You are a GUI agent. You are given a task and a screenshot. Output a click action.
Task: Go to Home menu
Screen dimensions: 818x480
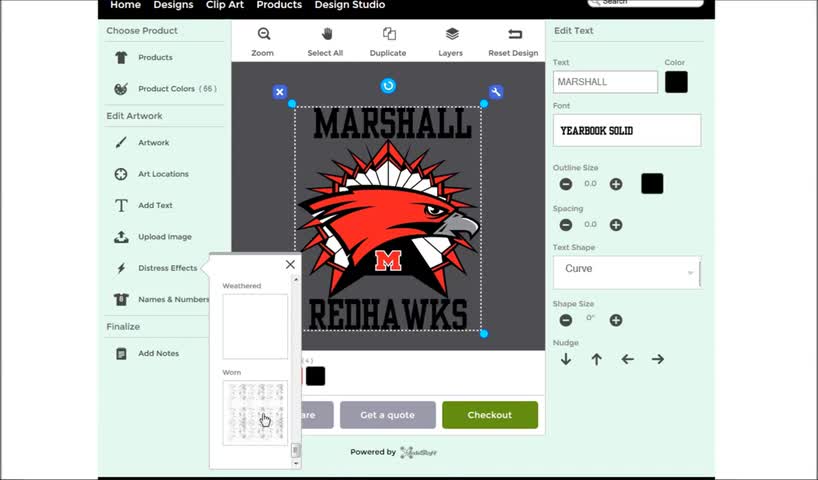(125, 5)
